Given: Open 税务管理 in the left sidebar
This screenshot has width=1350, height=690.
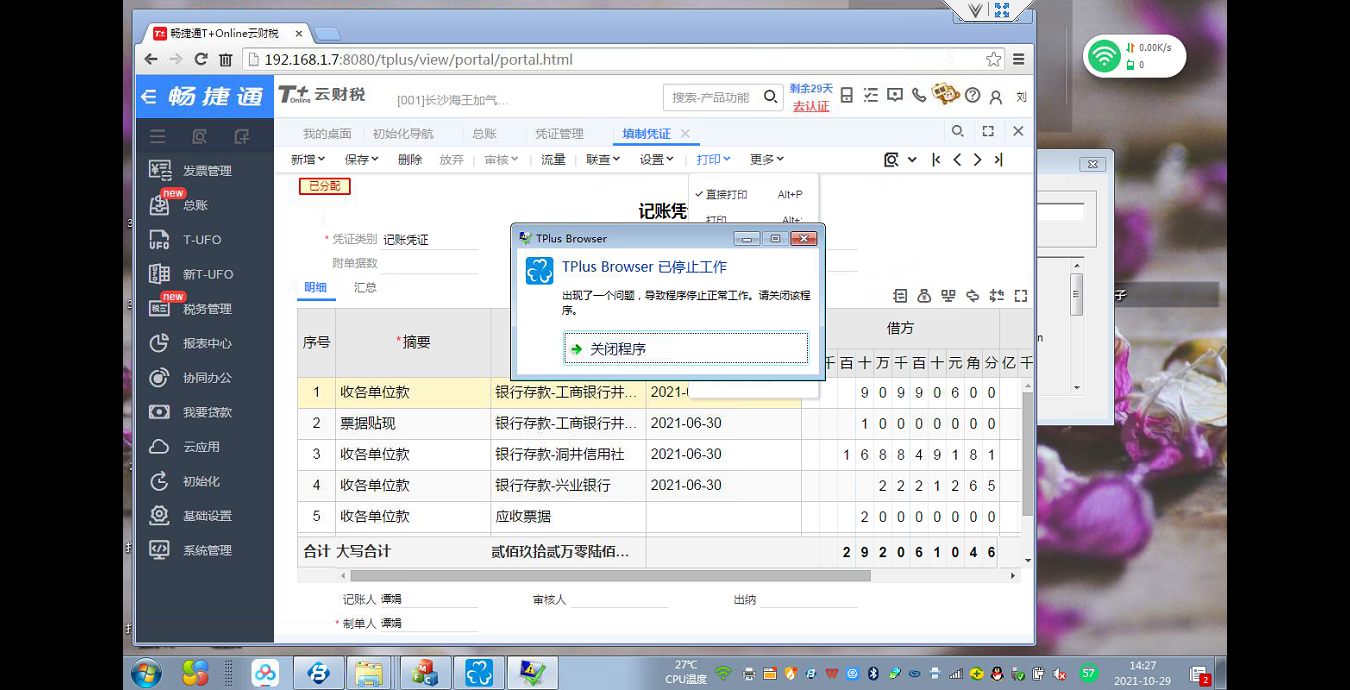Looking at the screenshot, I should click(x=205, y=309).
